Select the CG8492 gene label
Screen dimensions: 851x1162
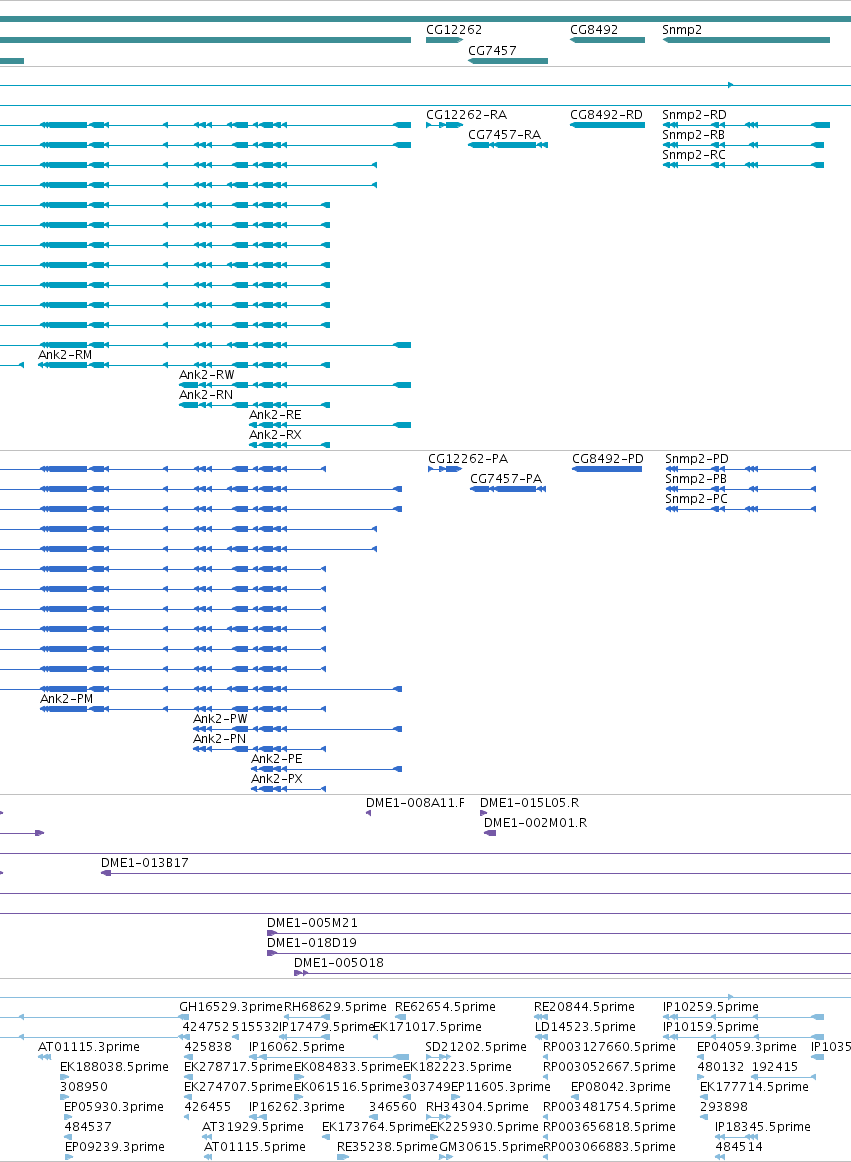pyautogui.click(x=594, y=30)
